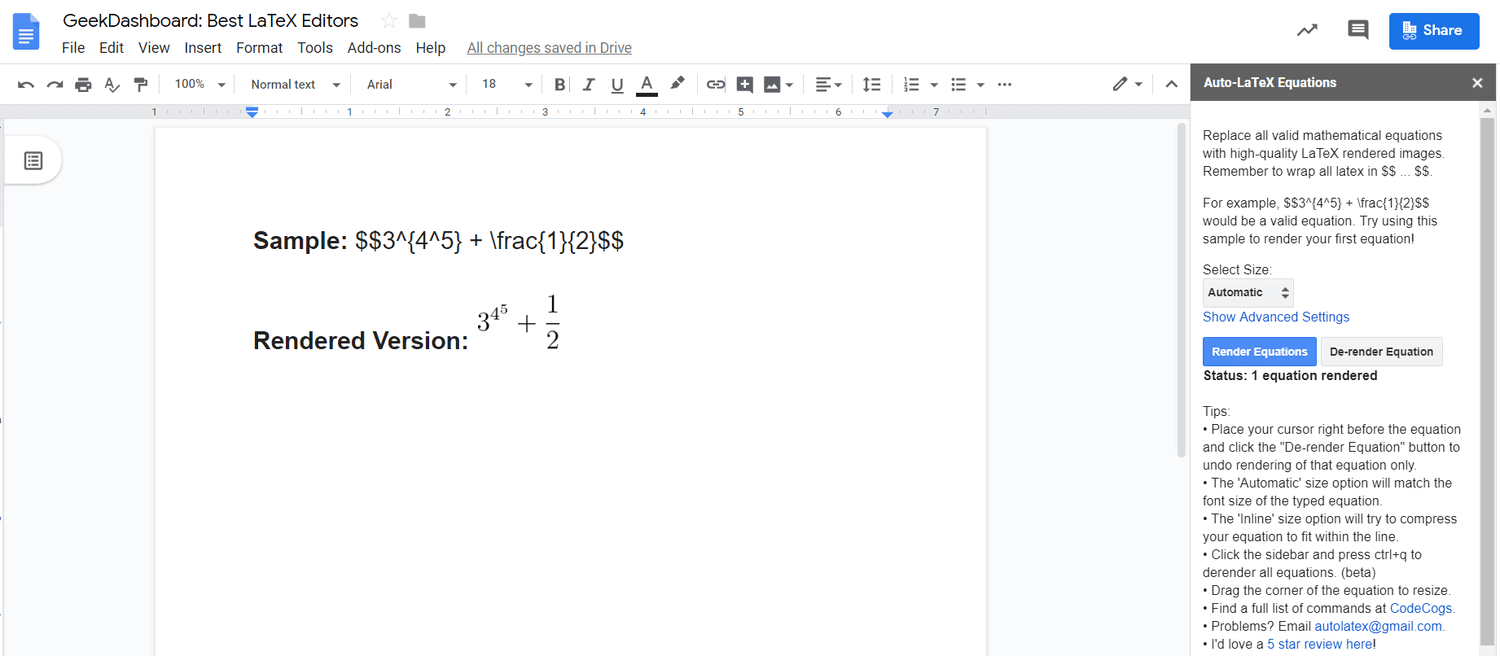Click the 'Rendered Version:' text

point(361,341)
